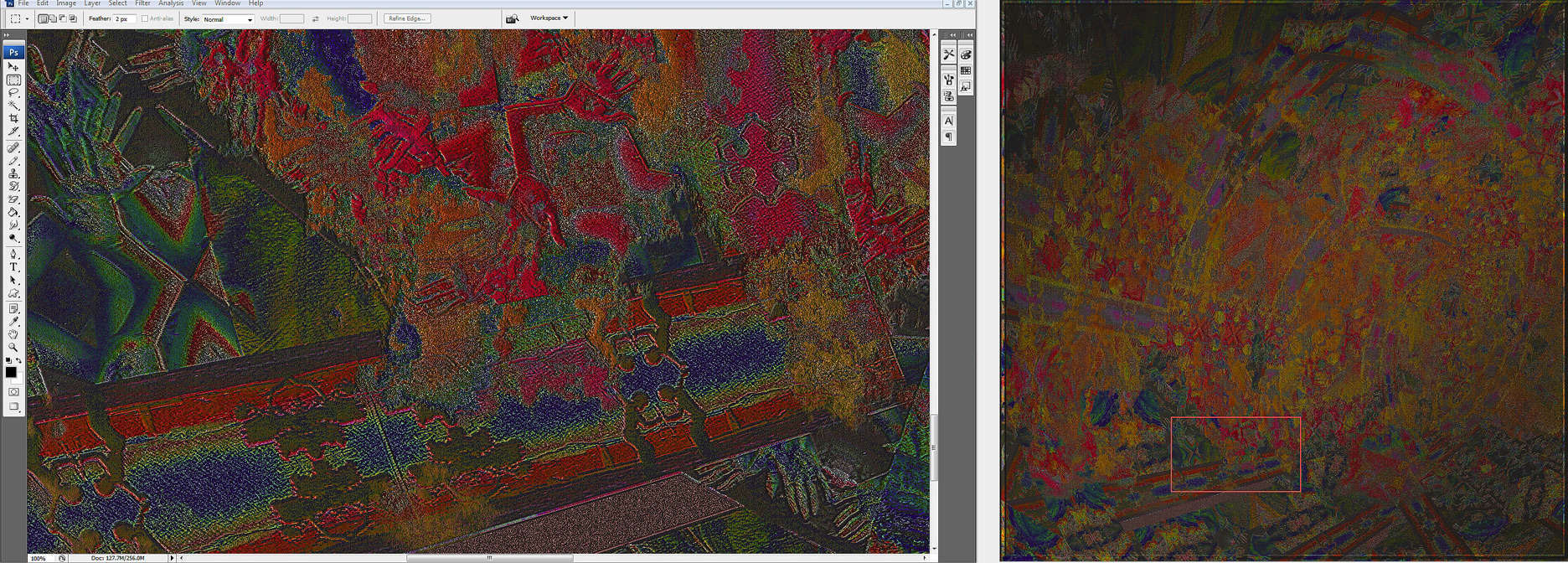Screen dimensions: 1568x563
Task: Select the Pen tool
Action: point(13,254)
